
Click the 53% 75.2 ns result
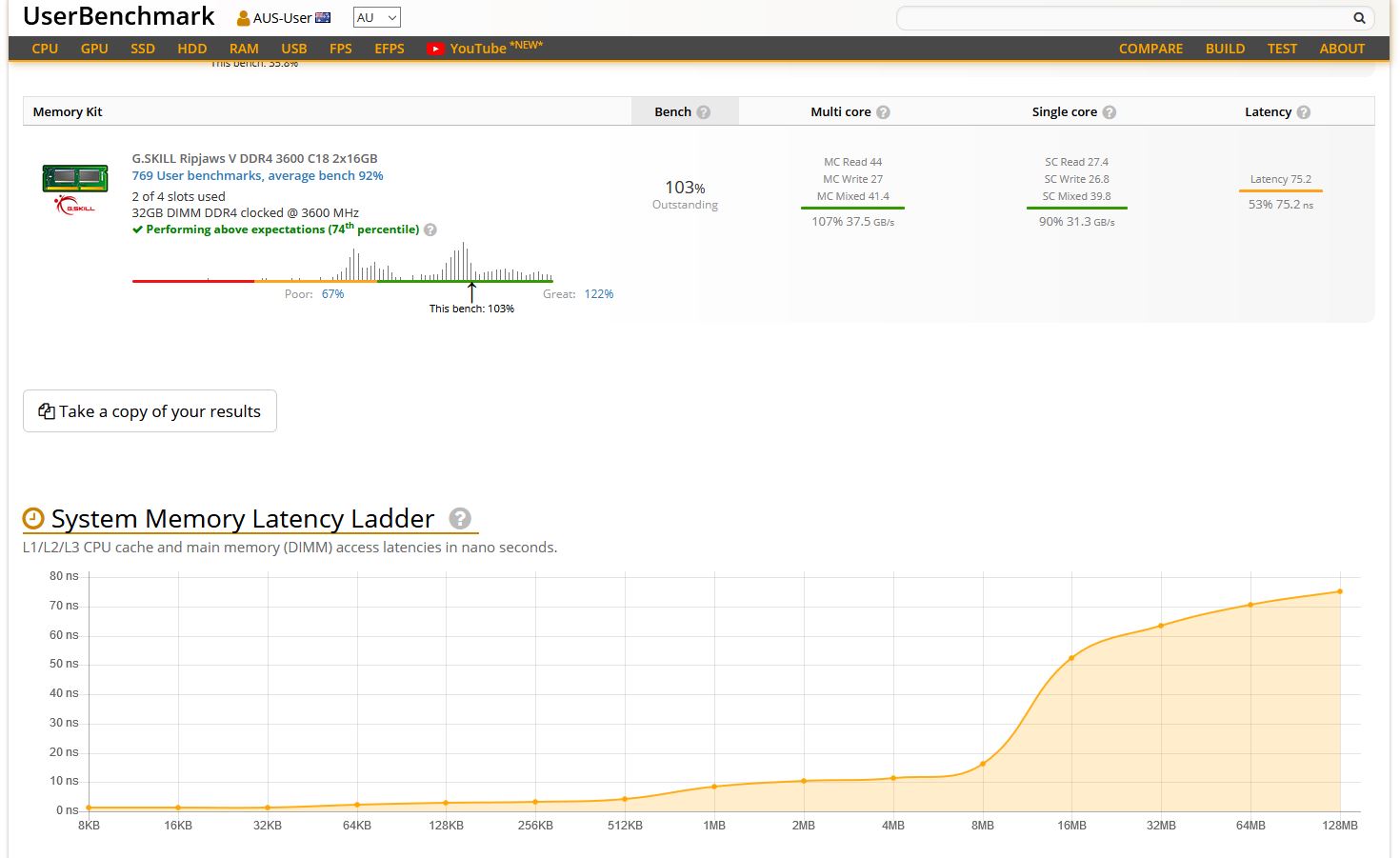tap(1280, 205)
